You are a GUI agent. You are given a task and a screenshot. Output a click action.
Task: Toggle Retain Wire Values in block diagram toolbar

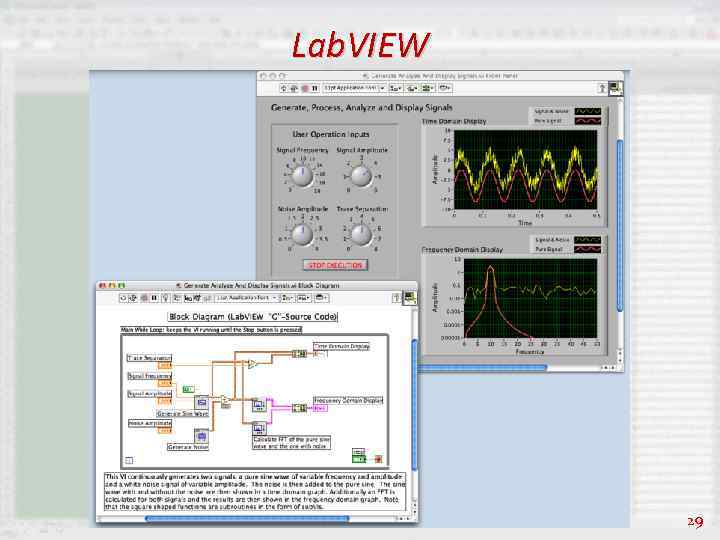[177, 298]
